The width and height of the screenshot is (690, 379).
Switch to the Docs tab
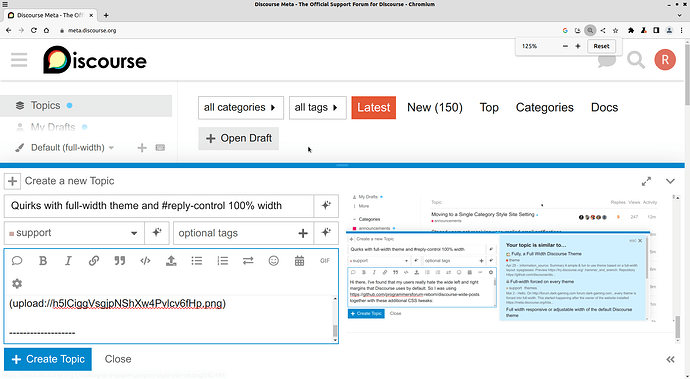coord(604,108)
